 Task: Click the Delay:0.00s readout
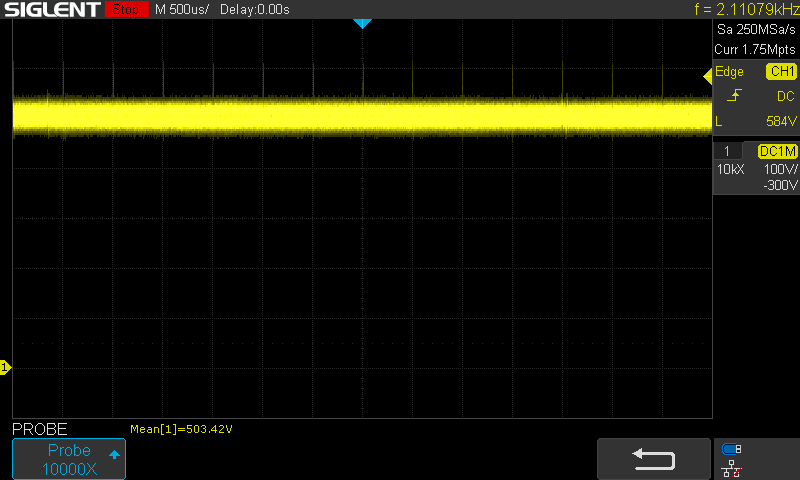coord(256,10)
